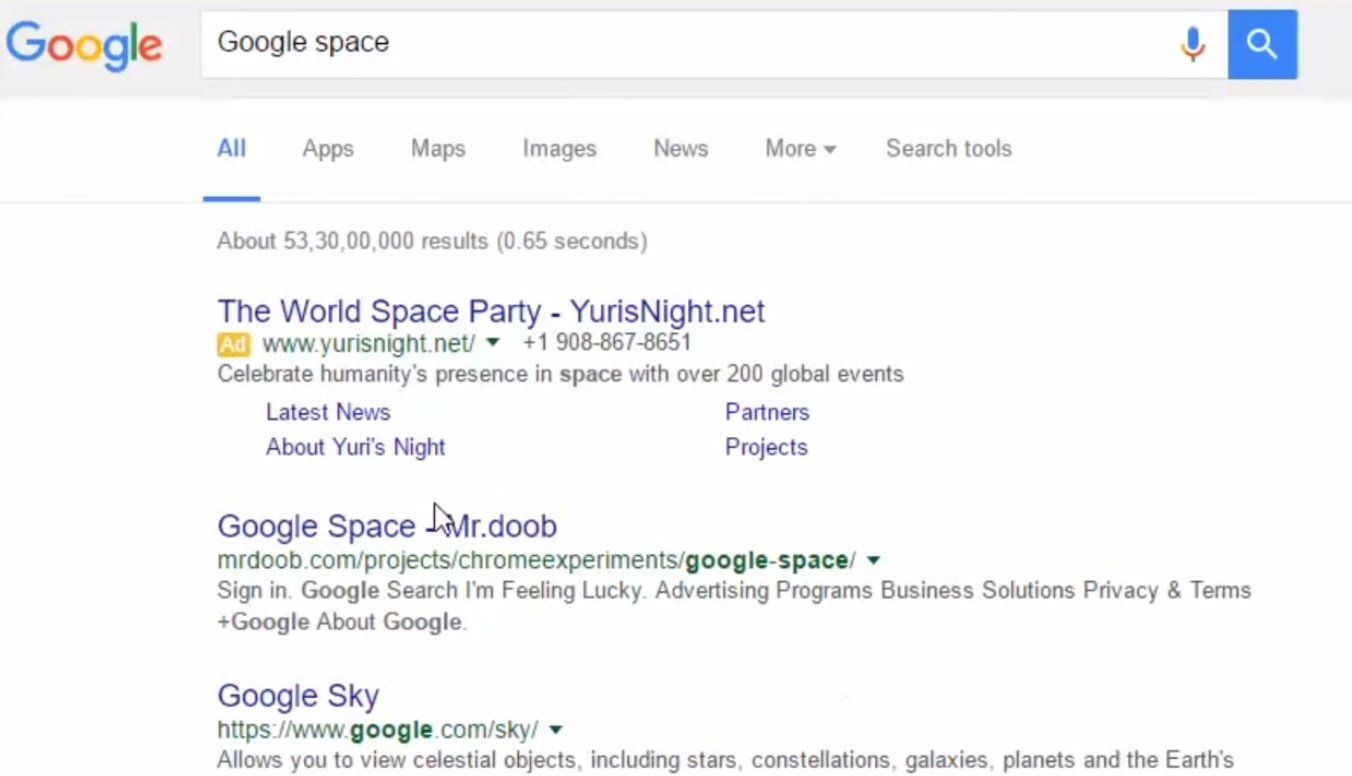Click the voice search microphone icon
Viewport: 1352px width, 776px height.
coord(1192,44)
